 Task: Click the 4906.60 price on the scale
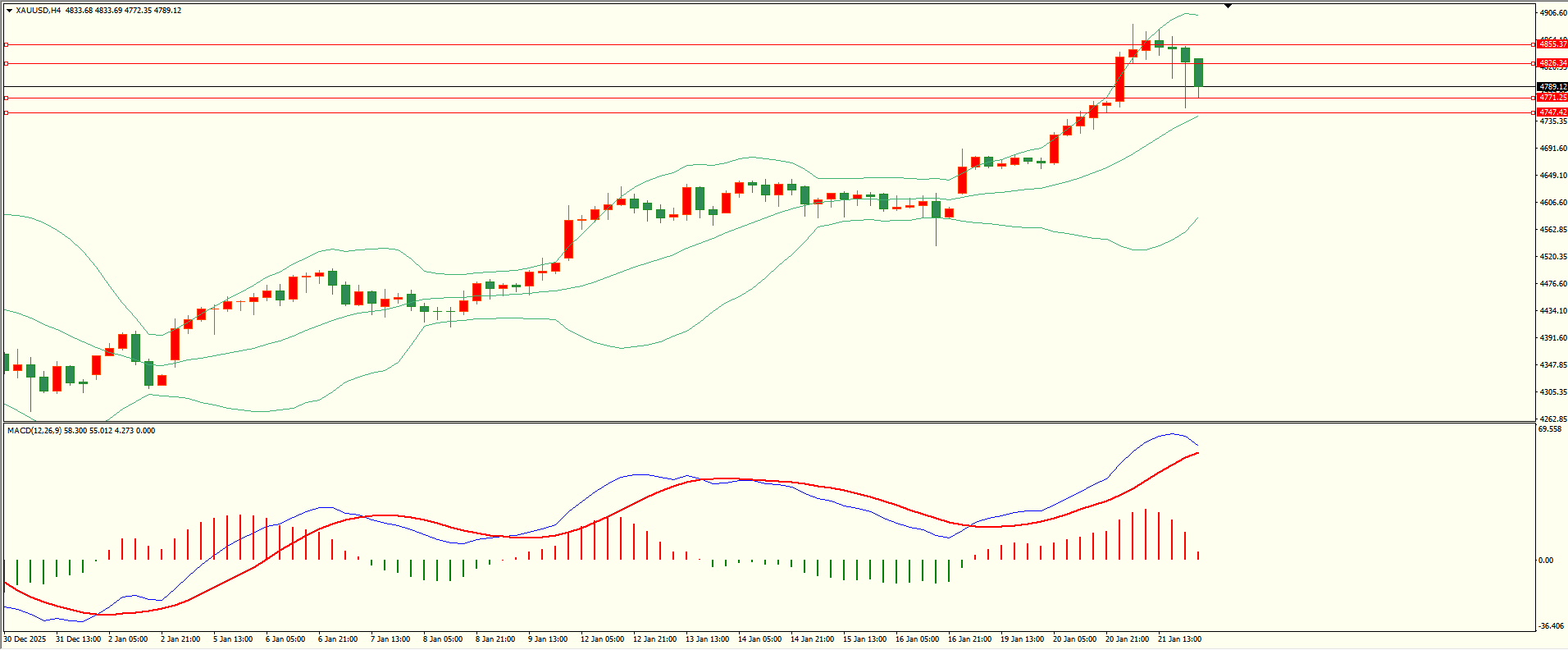(x=1553, y=13)
